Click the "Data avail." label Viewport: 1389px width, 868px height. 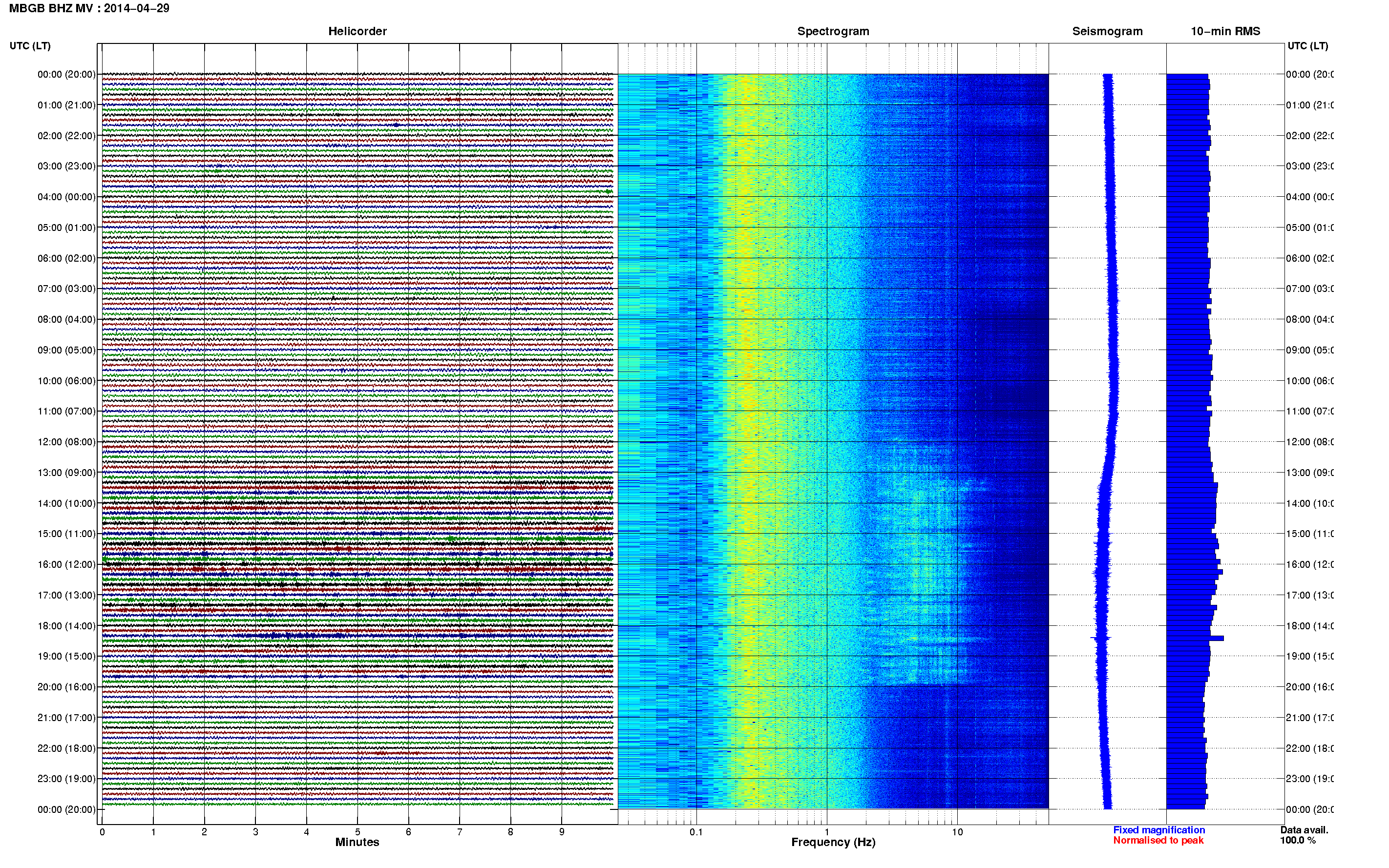tap(1304, 830)
